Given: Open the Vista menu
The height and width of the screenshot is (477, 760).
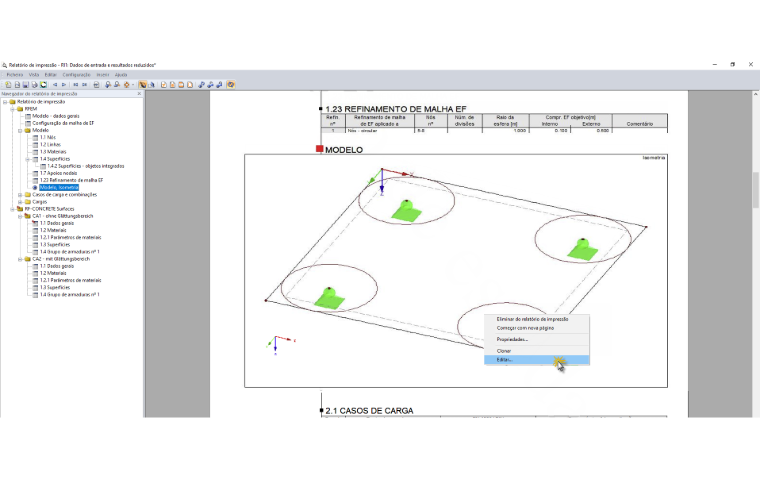Looking at the screenshot, I should [33, 75].
